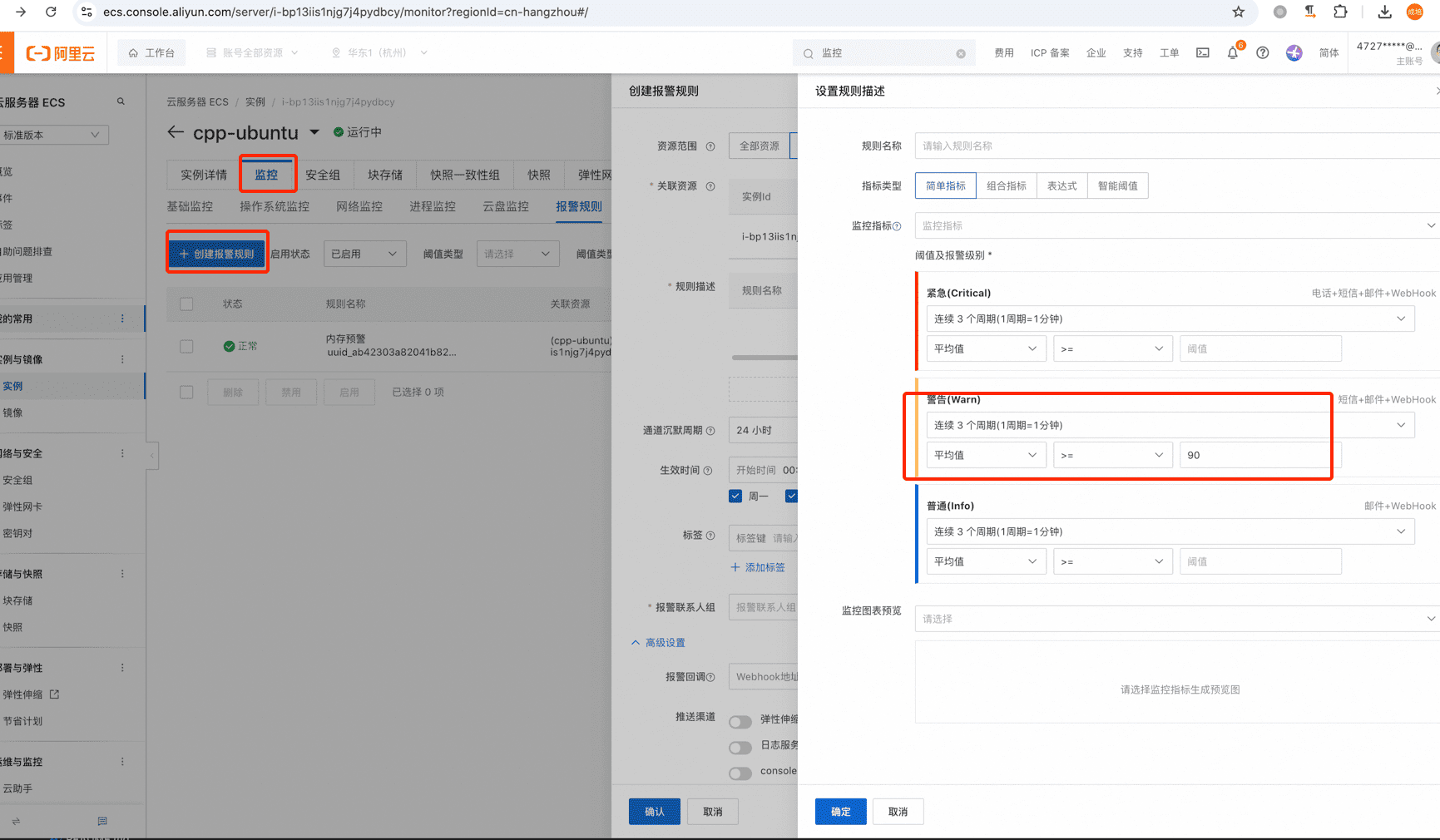This screenshot has width=1440, height=840.
Task: Switch to the 表达式 metric type
Action: [x=1061, y=185]
